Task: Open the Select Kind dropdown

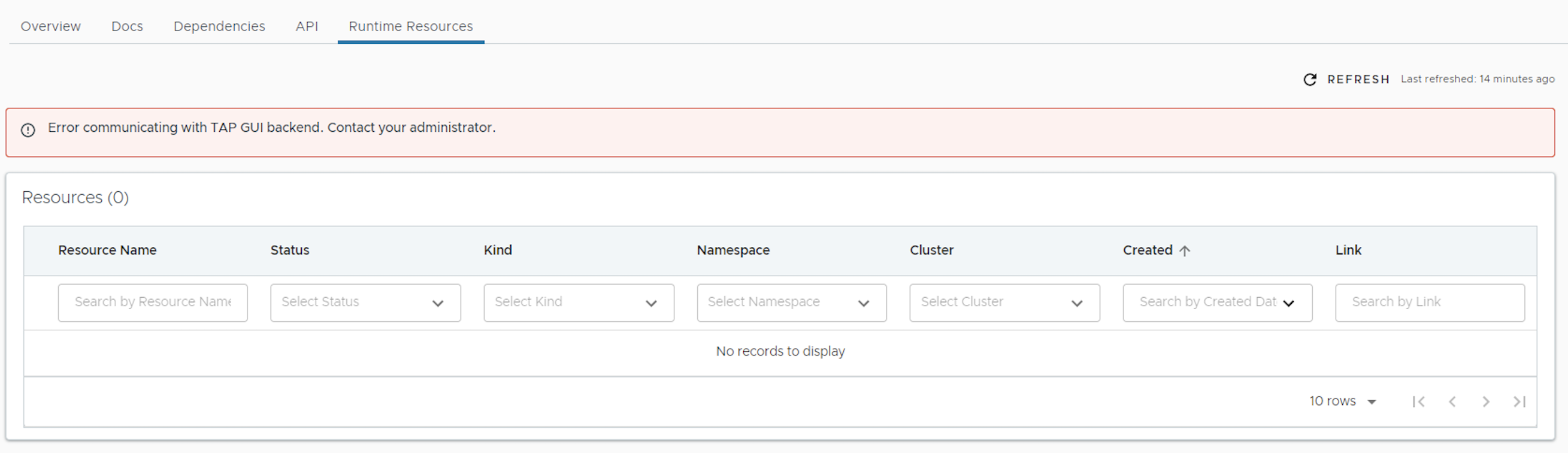Action: (x=578, y=303)
